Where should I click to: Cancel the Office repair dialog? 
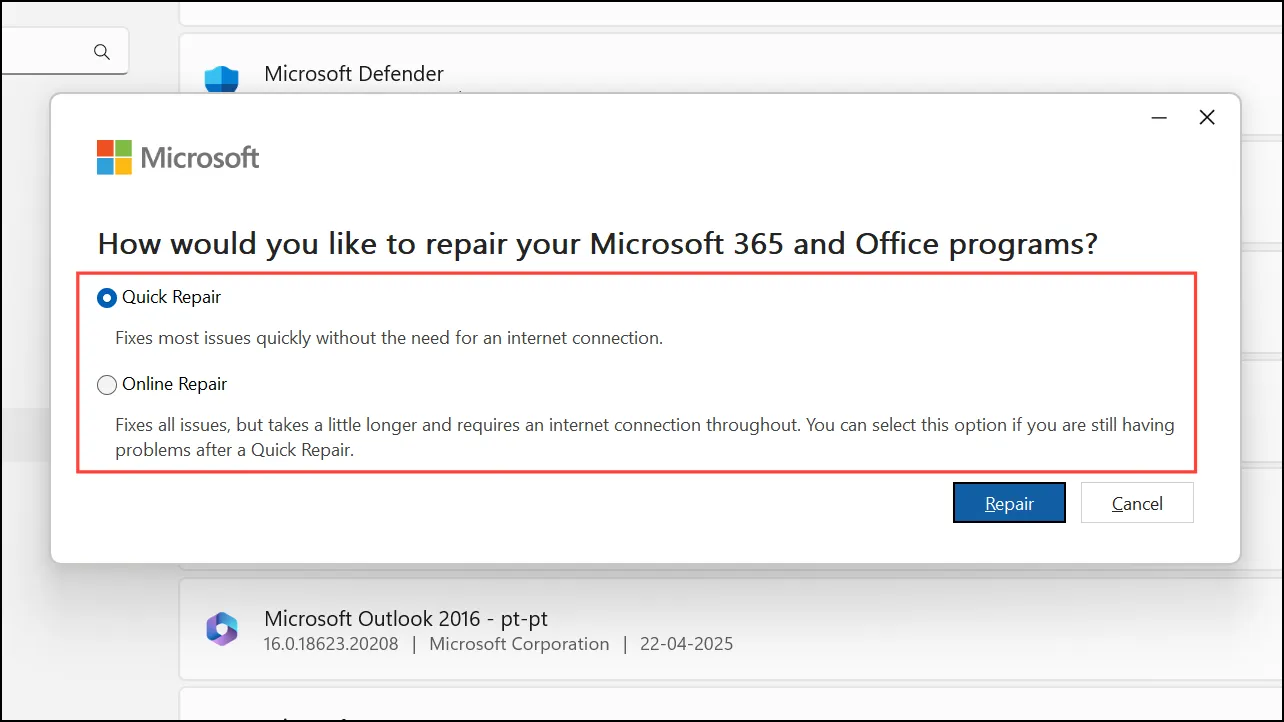click(x=1137, y=503)
